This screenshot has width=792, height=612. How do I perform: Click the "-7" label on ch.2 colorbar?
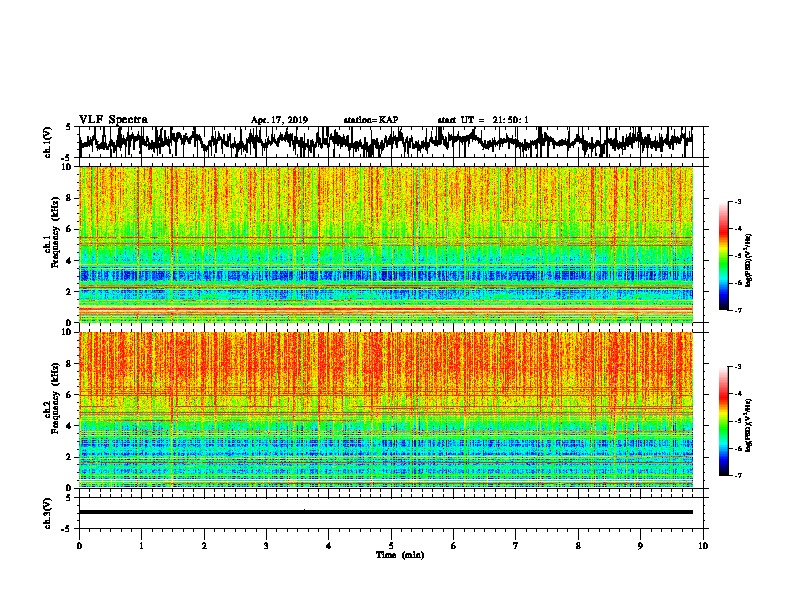[738, 476]
